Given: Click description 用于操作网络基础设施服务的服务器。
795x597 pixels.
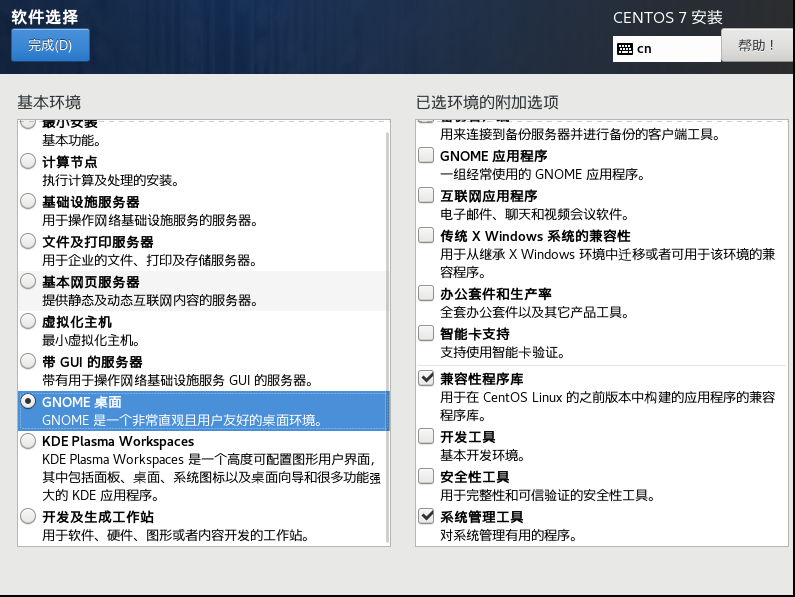Looking at the screenshot, I should coord(150,221).
